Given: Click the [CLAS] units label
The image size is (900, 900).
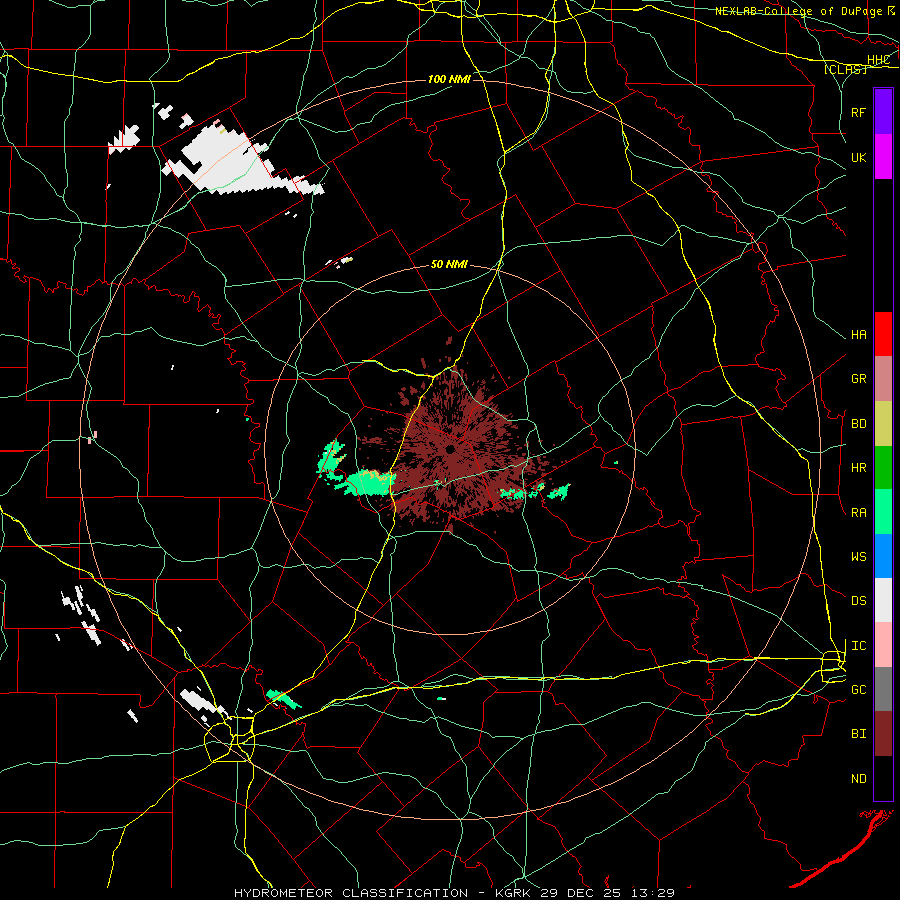Looking at the screenshot, I should pyautogui.click(x=845, y=69).
